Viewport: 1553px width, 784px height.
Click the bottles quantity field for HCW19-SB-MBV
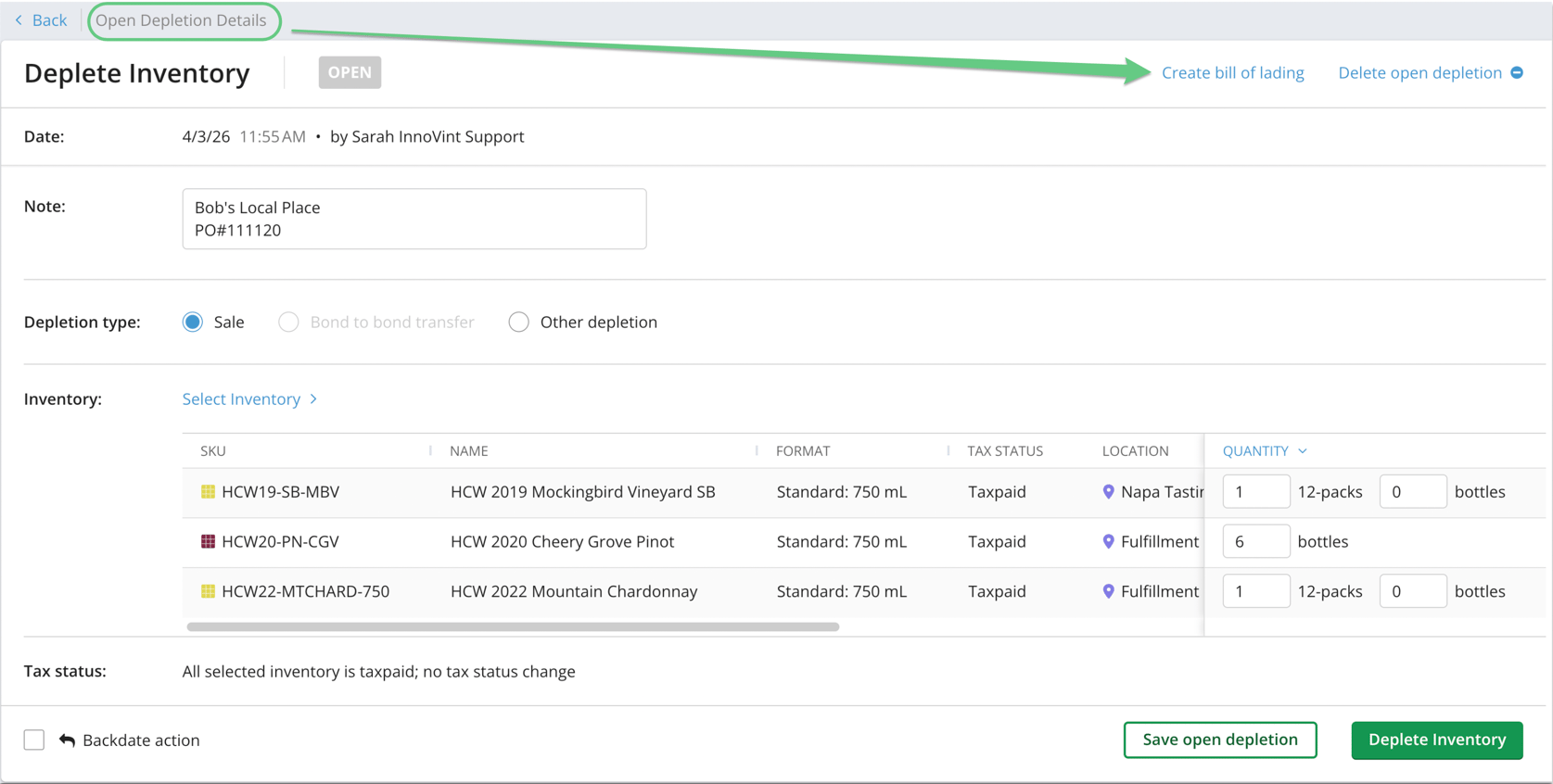[1413, 492]
